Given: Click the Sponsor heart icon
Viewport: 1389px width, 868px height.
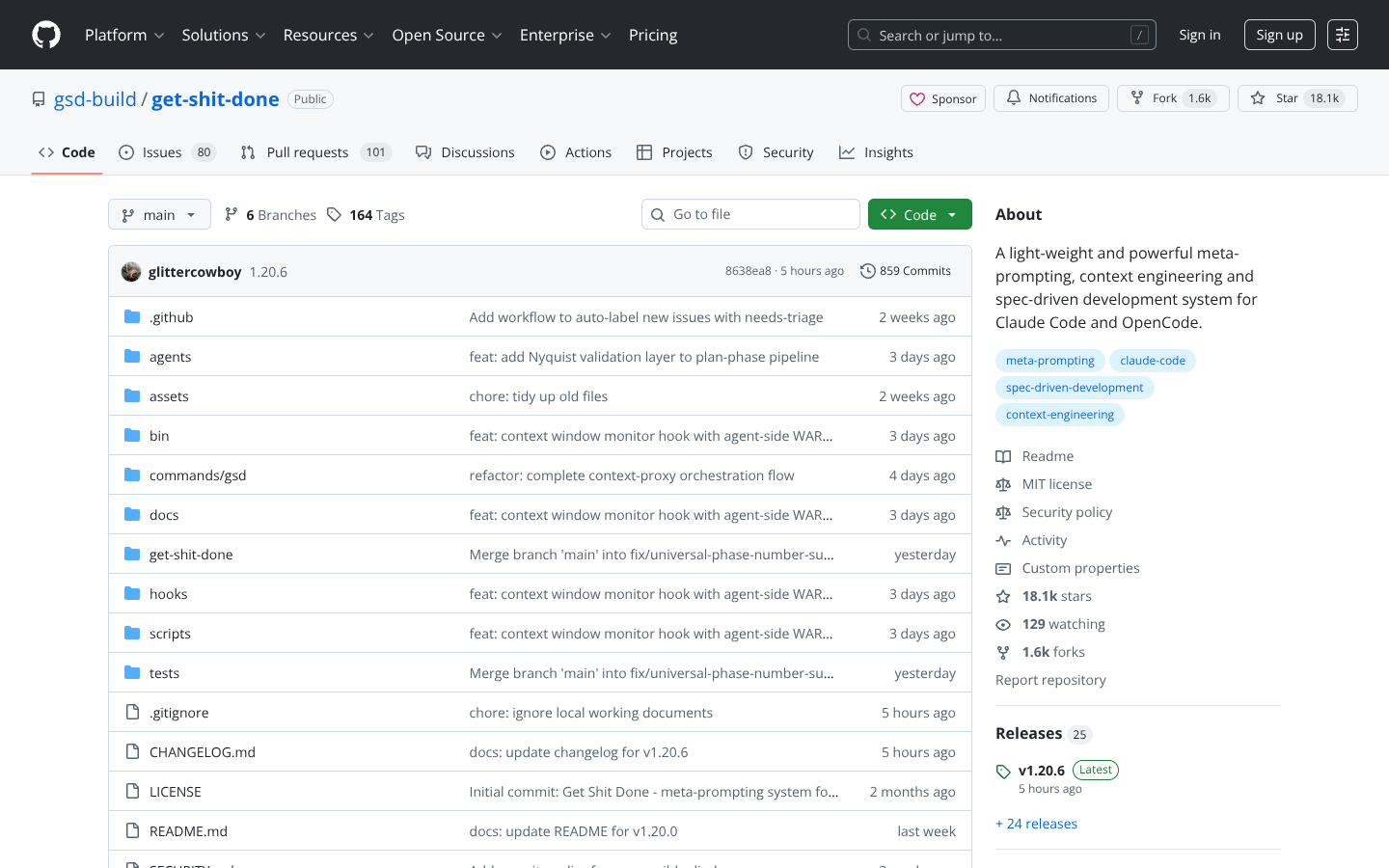Looking at the screenshot, I should [x=917, y=99].
